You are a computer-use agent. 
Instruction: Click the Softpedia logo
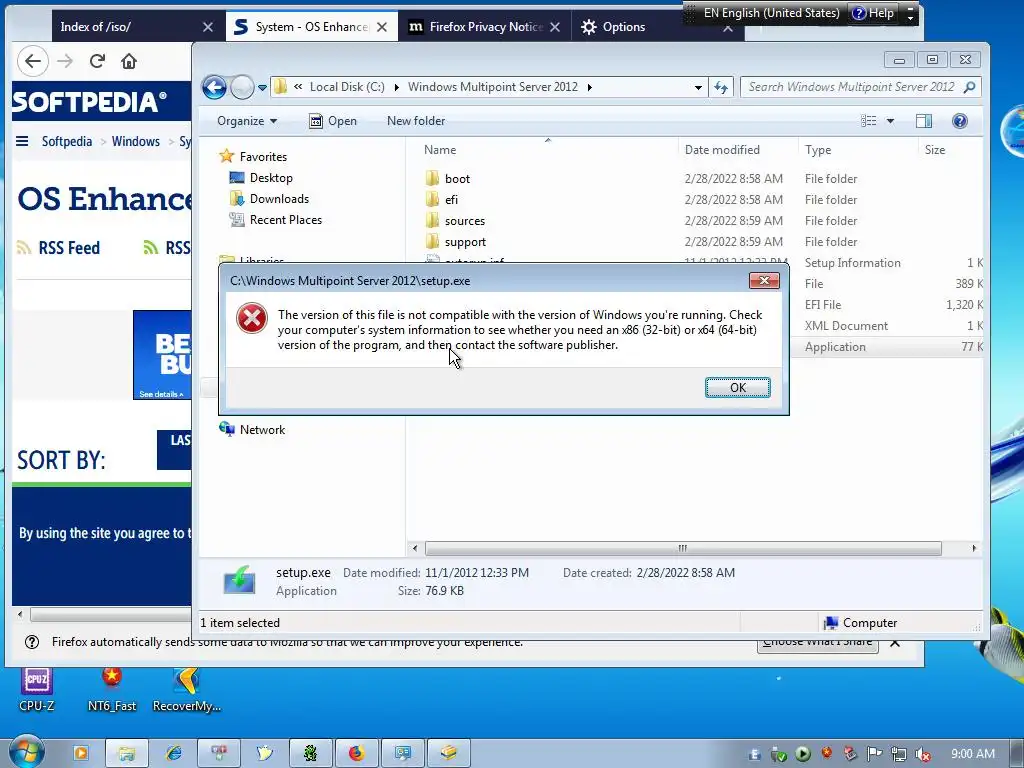point(89,101)
